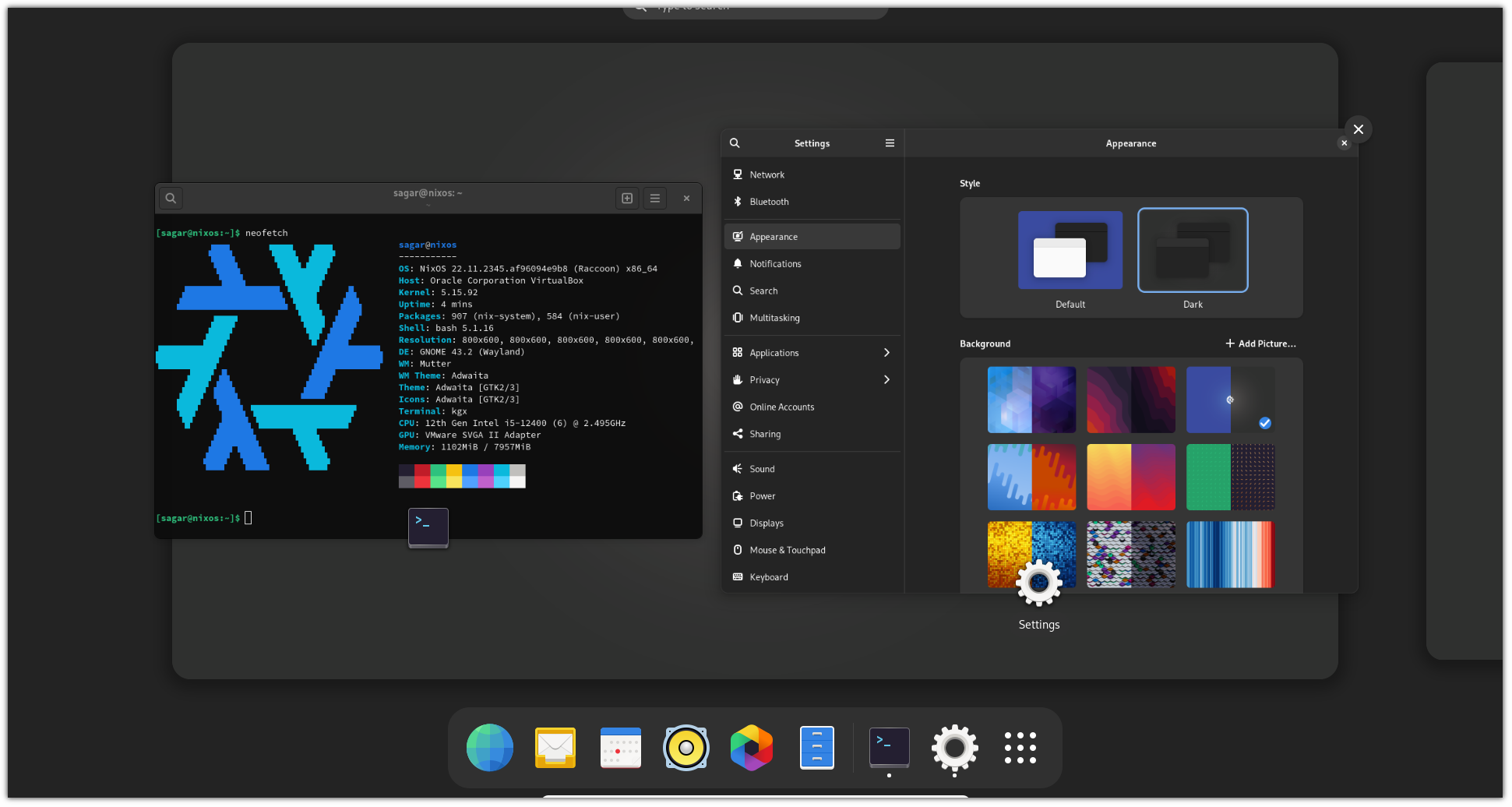This screenshot has height=807, width=1512.
Task: Open the web browser from the dock
Action: pos(489,747)
